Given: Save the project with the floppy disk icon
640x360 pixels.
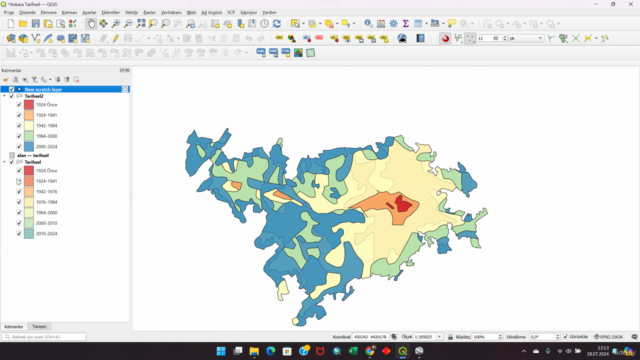Looking at the screenshot, I should pyautogui.click(x=36, y=24).
